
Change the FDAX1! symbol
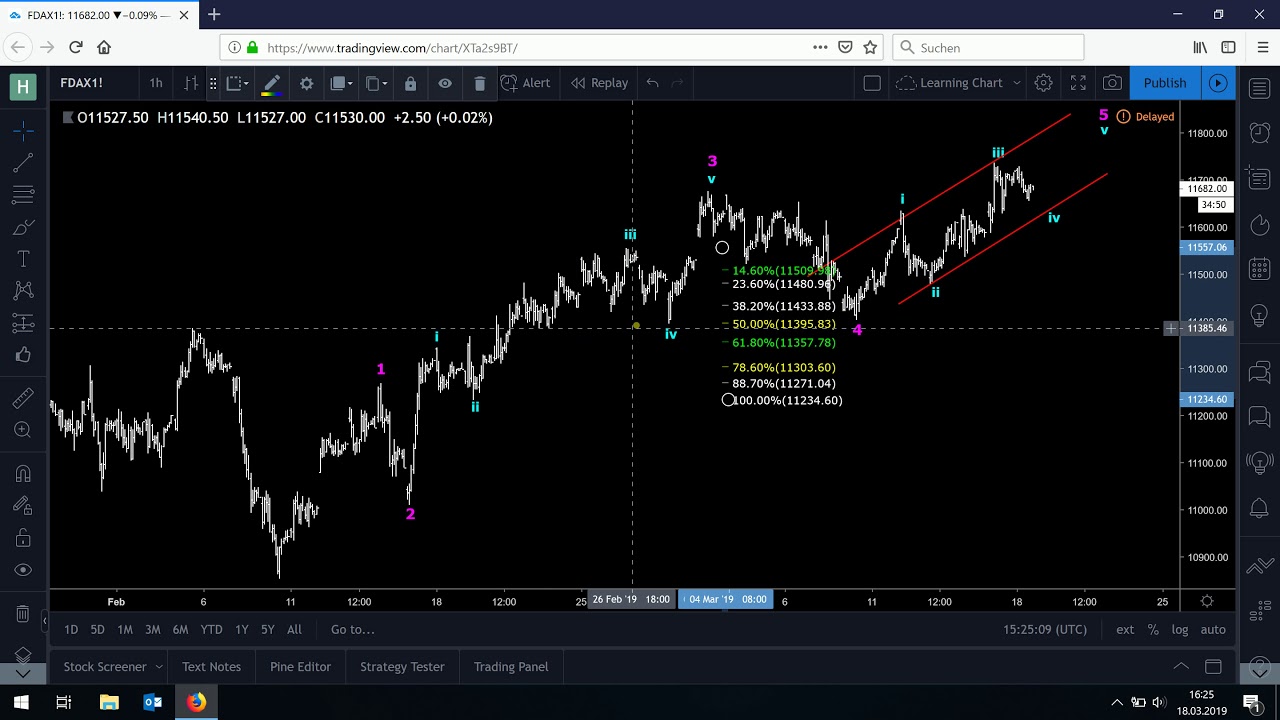(x=82, y=83)
